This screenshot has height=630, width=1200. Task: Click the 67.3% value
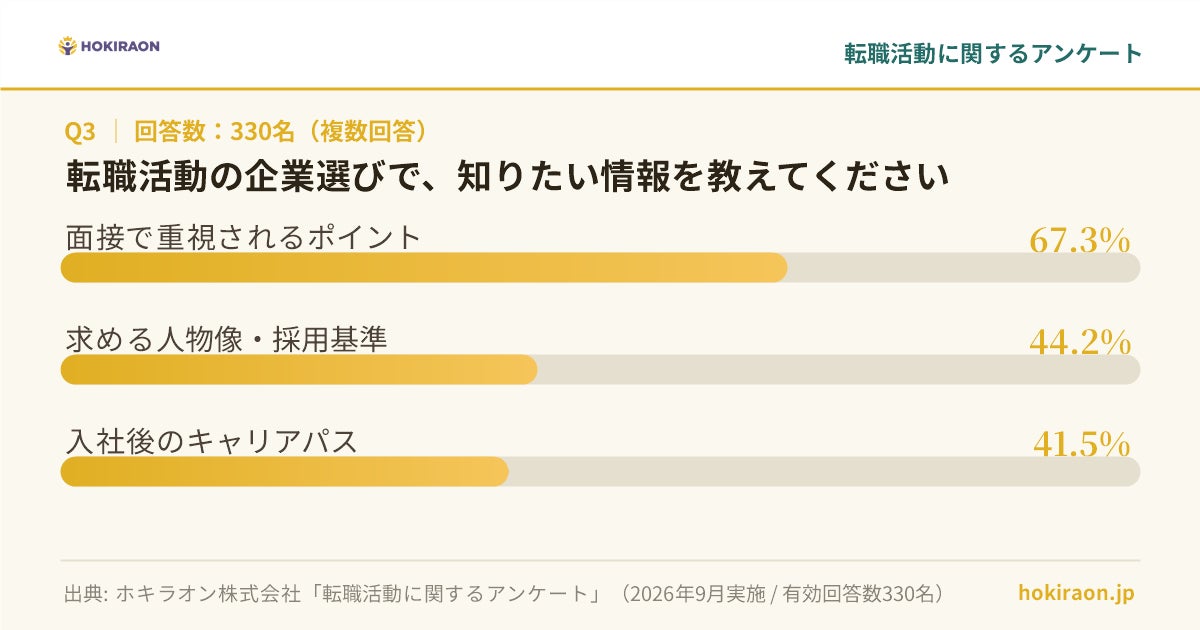1080,241
